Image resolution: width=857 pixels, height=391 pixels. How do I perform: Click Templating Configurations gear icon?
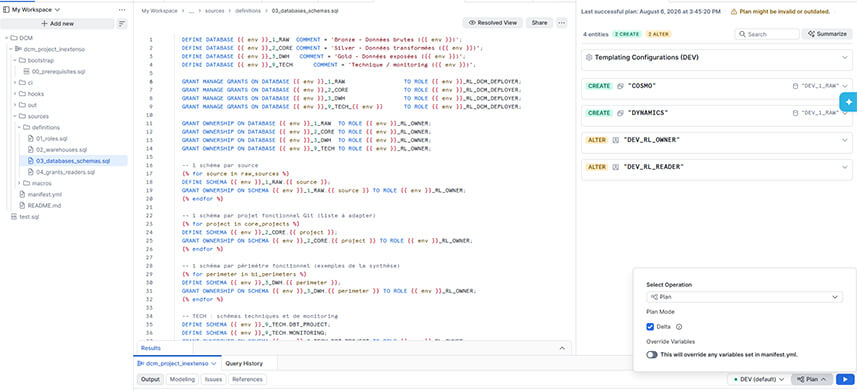pyautogui.click(x=589, y=57)
